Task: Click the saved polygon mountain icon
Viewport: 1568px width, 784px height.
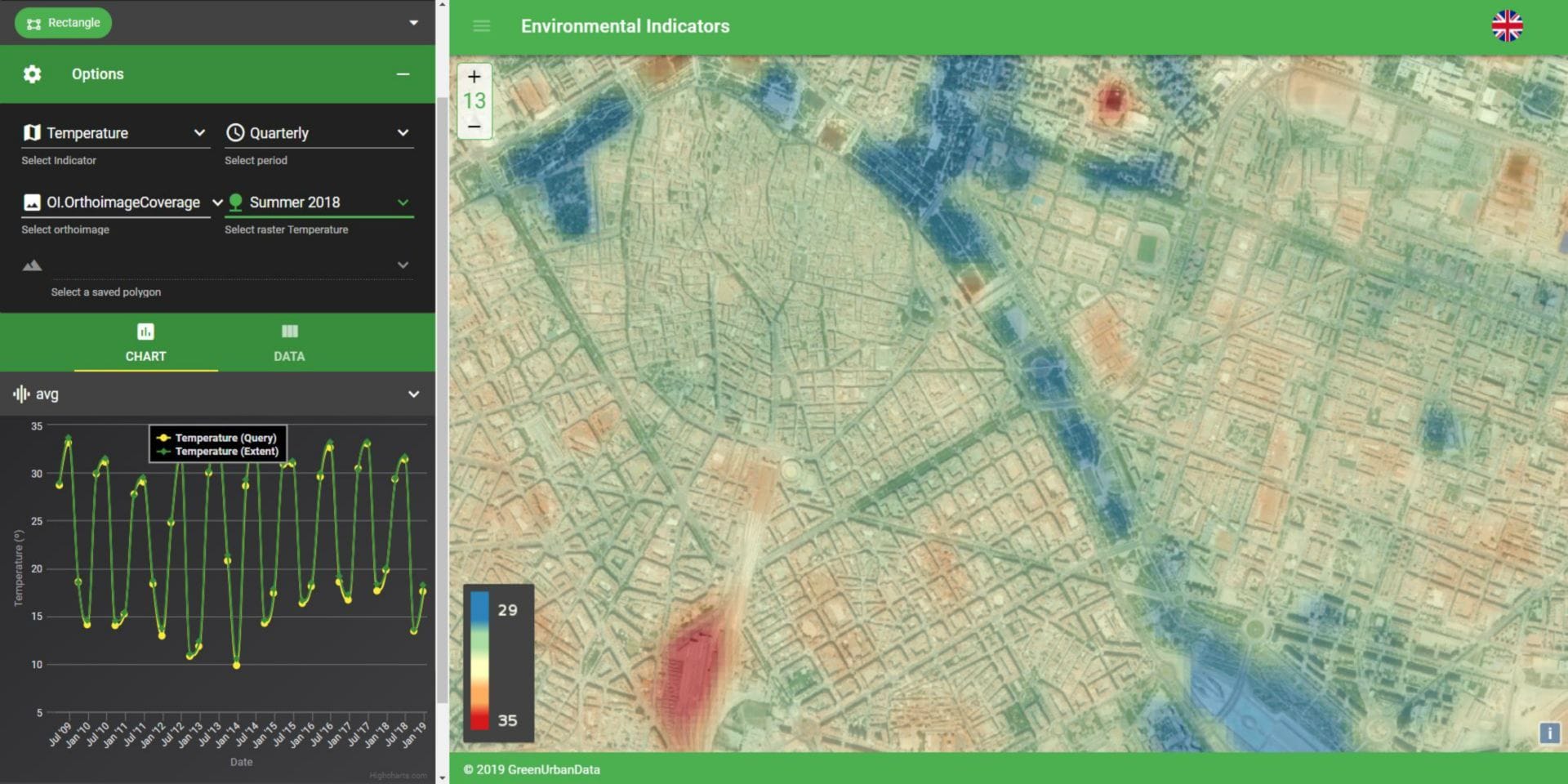Action: point(32,265)
